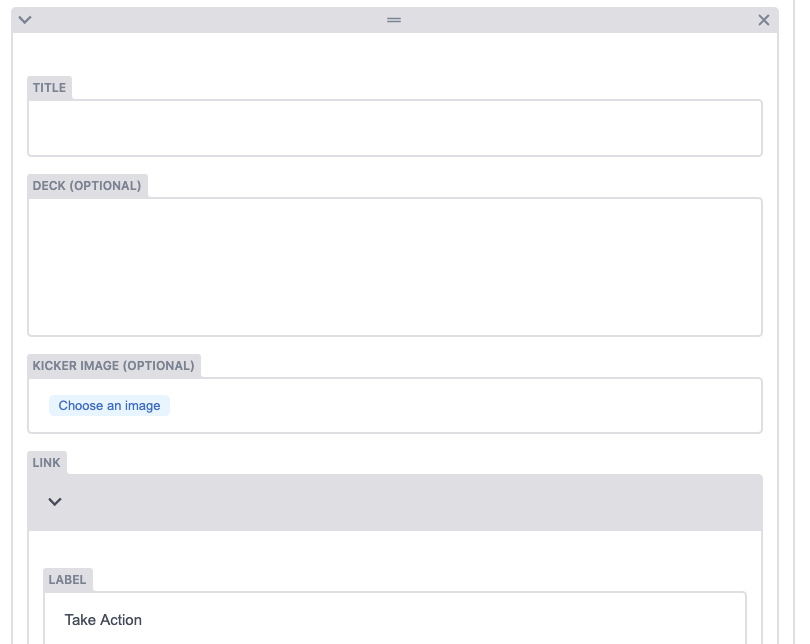Collapse the Link section chevron
810x644 pixels.
point(55,502)
